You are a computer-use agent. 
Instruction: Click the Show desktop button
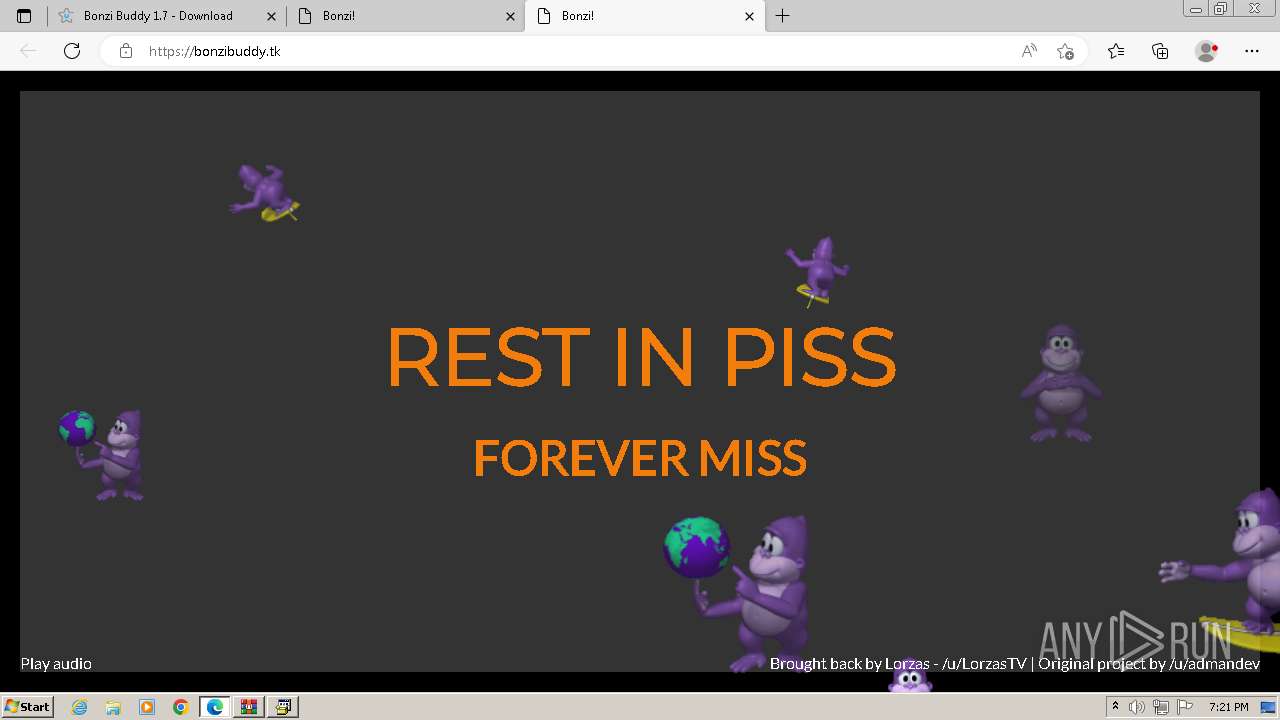click(1268, 707)
